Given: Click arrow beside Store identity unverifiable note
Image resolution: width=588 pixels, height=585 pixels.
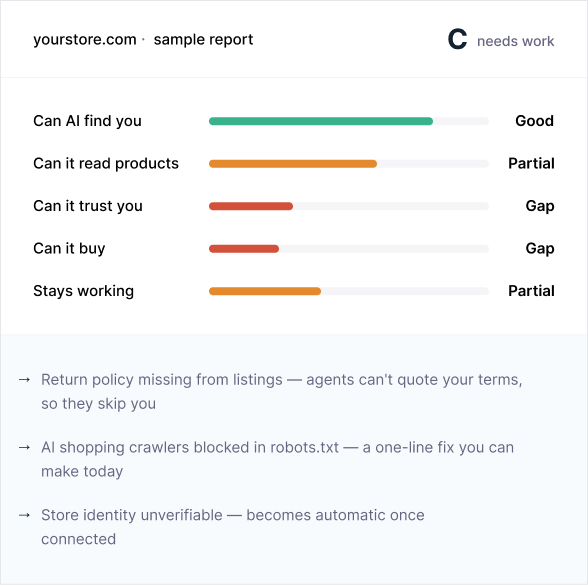Looking at the screenshot, I should coord(24,515).
